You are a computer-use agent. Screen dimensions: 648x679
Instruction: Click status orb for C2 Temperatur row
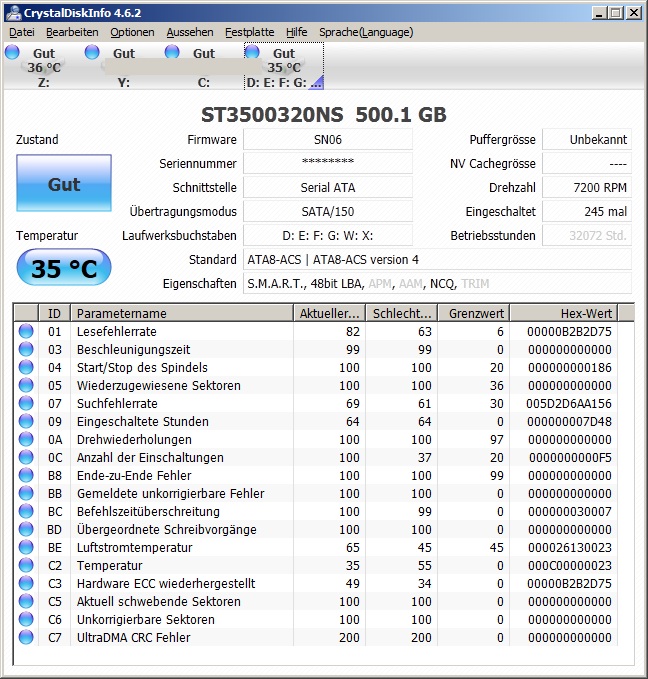(x=26, y=565)
